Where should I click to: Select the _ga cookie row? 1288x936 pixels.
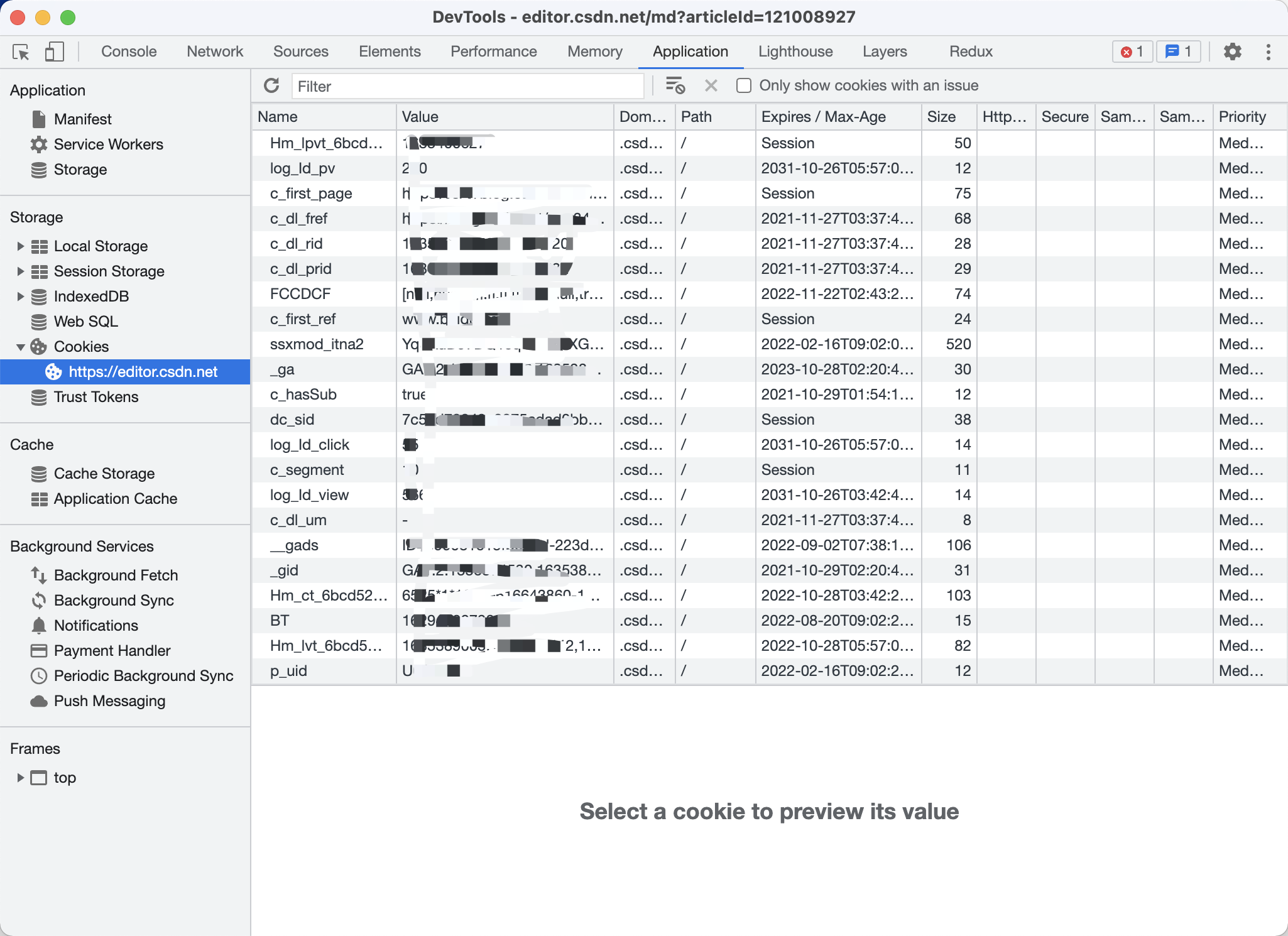[769, 369]
